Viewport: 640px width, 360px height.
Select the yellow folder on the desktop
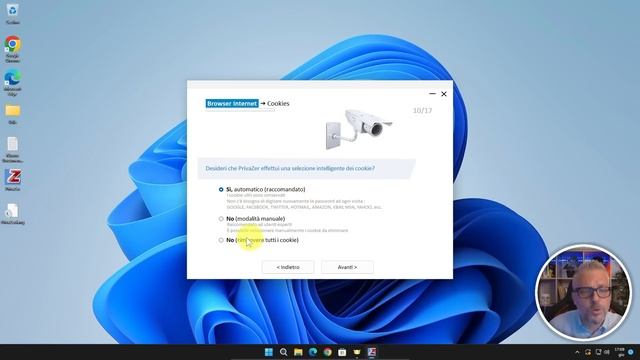13,114
